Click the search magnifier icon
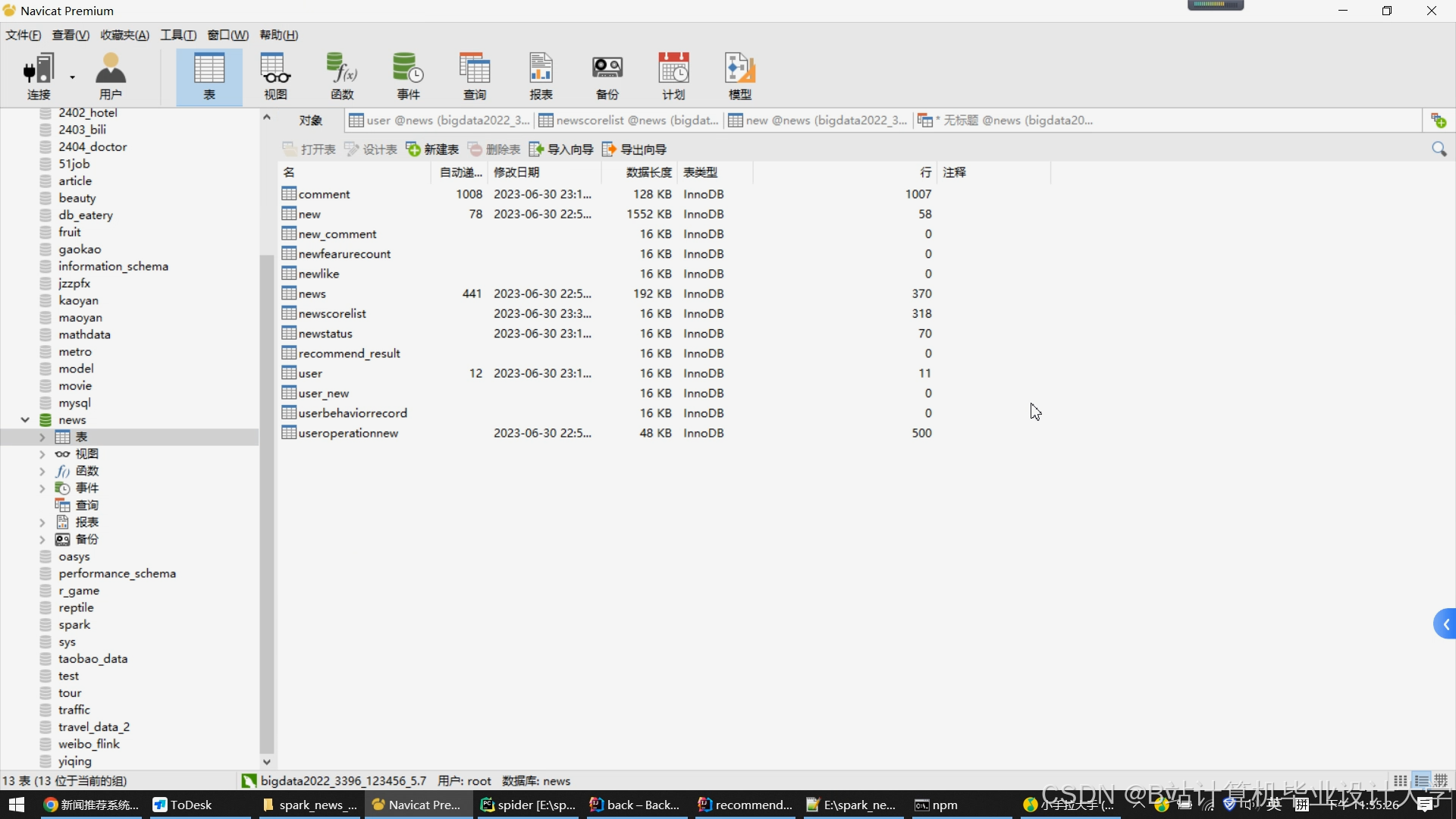Viewport: 1456px width, 819px height. pyautogui.click(x=1439, y=149)
